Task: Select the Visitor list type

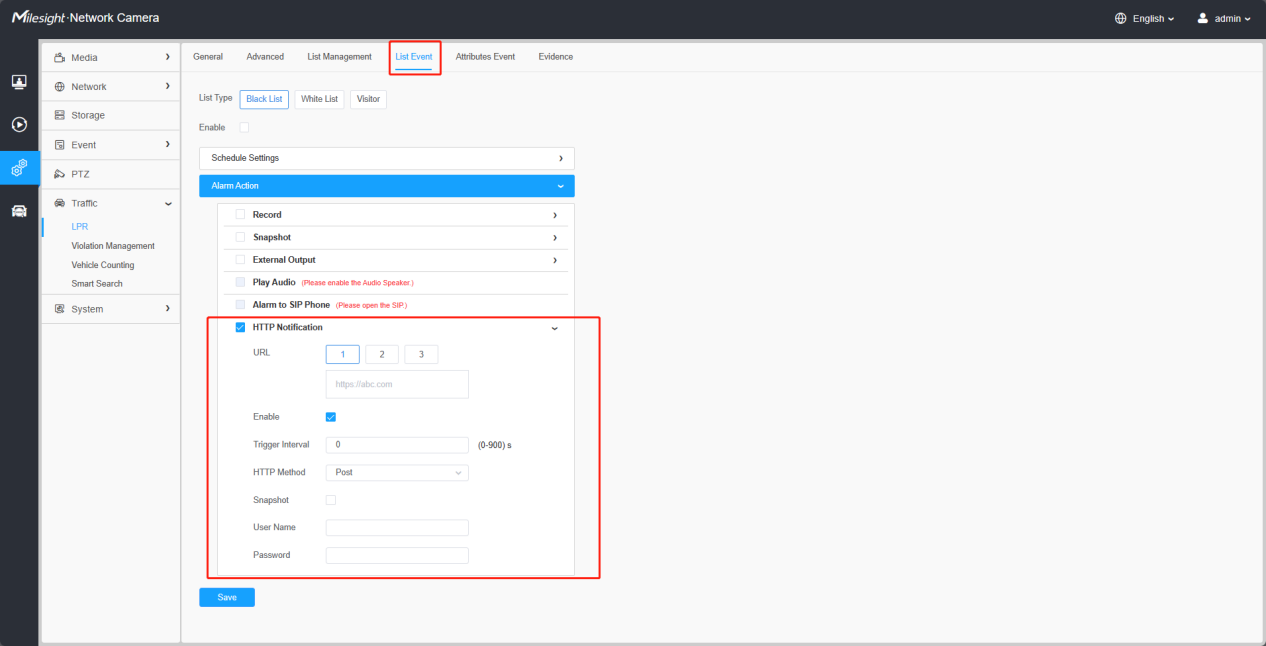Action: coord(368,99)
